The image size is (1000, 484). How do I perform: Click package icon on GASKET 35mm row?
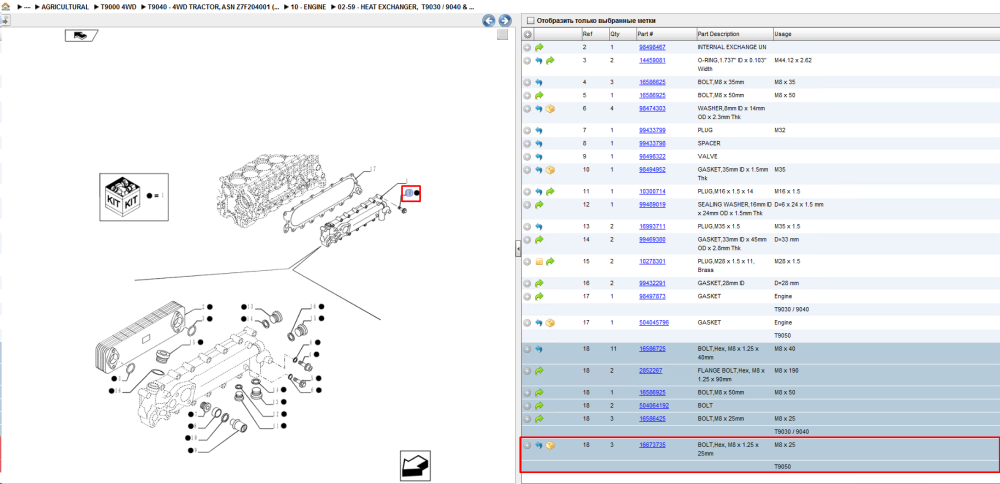tap(550, 170)
